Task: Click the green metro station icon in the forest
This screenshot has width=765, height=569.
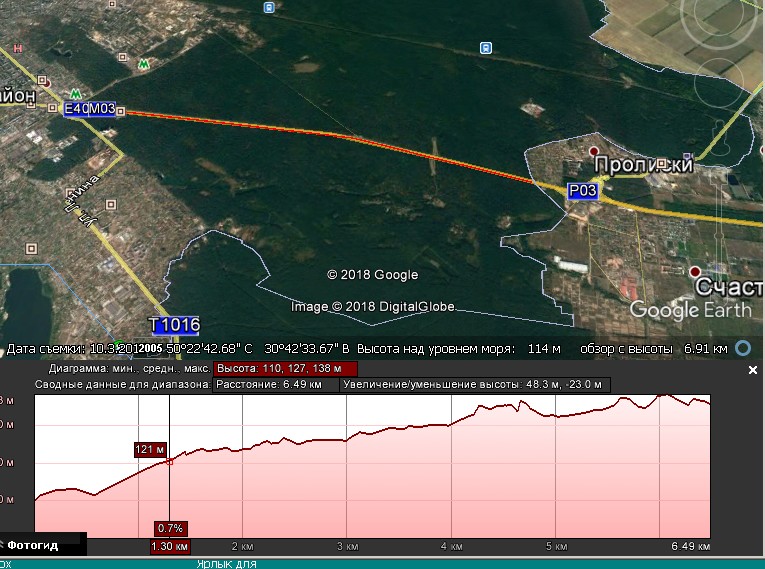Action: [x=144, y=64]
